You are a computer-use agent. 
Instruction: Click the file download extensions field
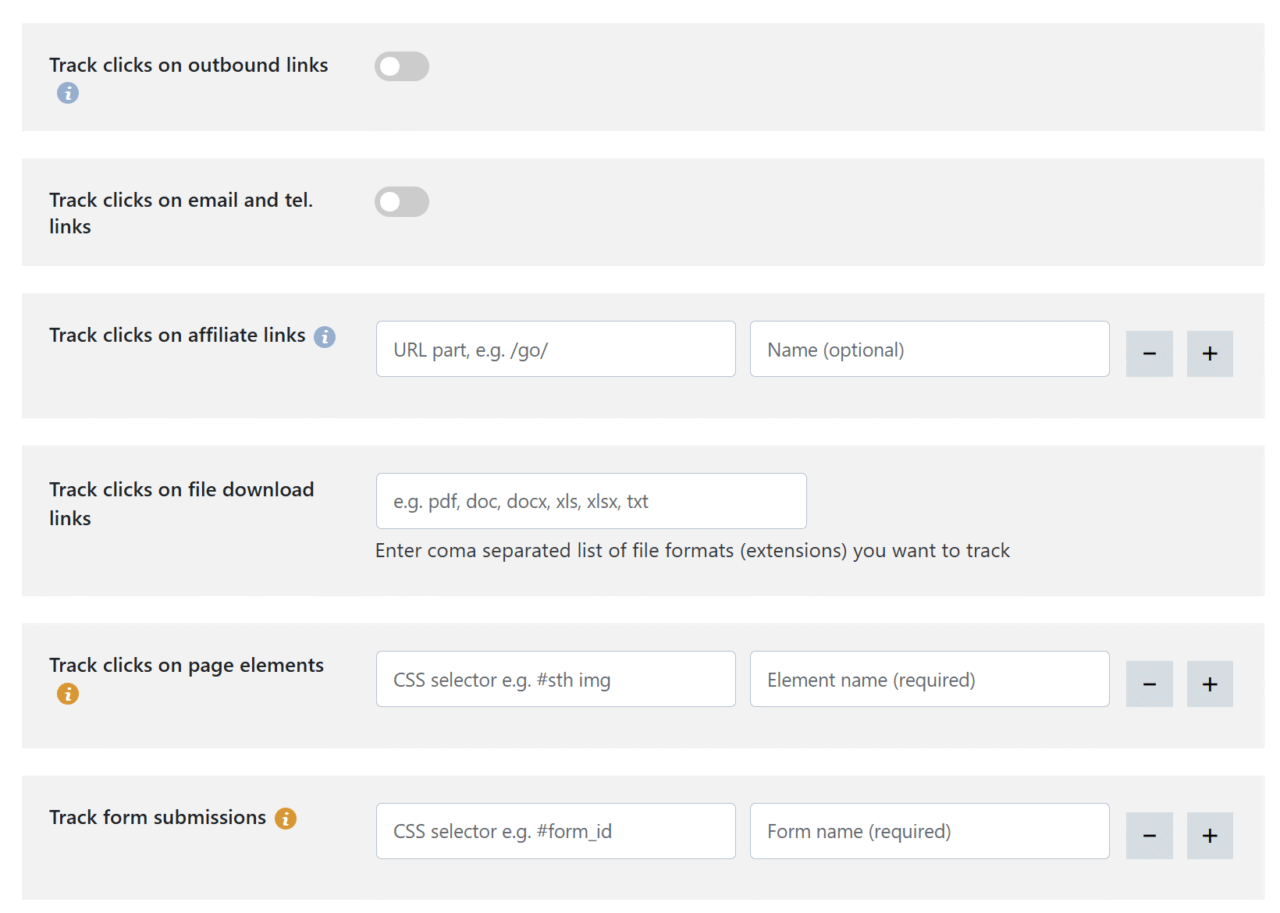pyautogui.click(x=591, y=501)
